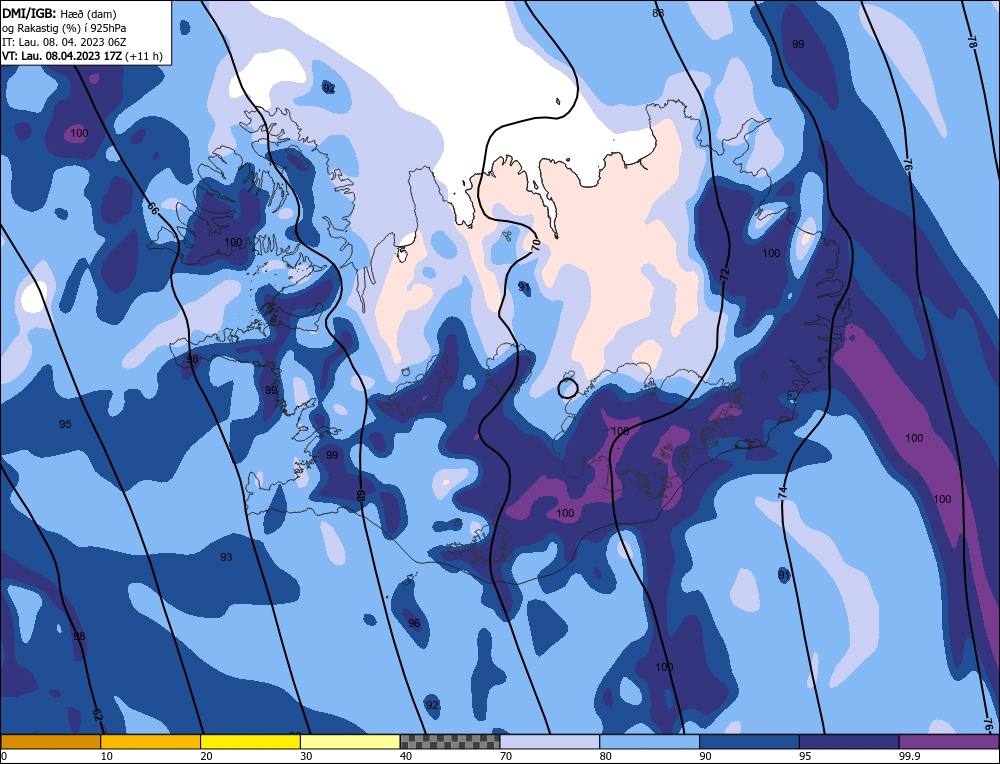The image size is (1000, 764).
Task: Click the '70' contour label on the map
Action: (x=536, y=244)
